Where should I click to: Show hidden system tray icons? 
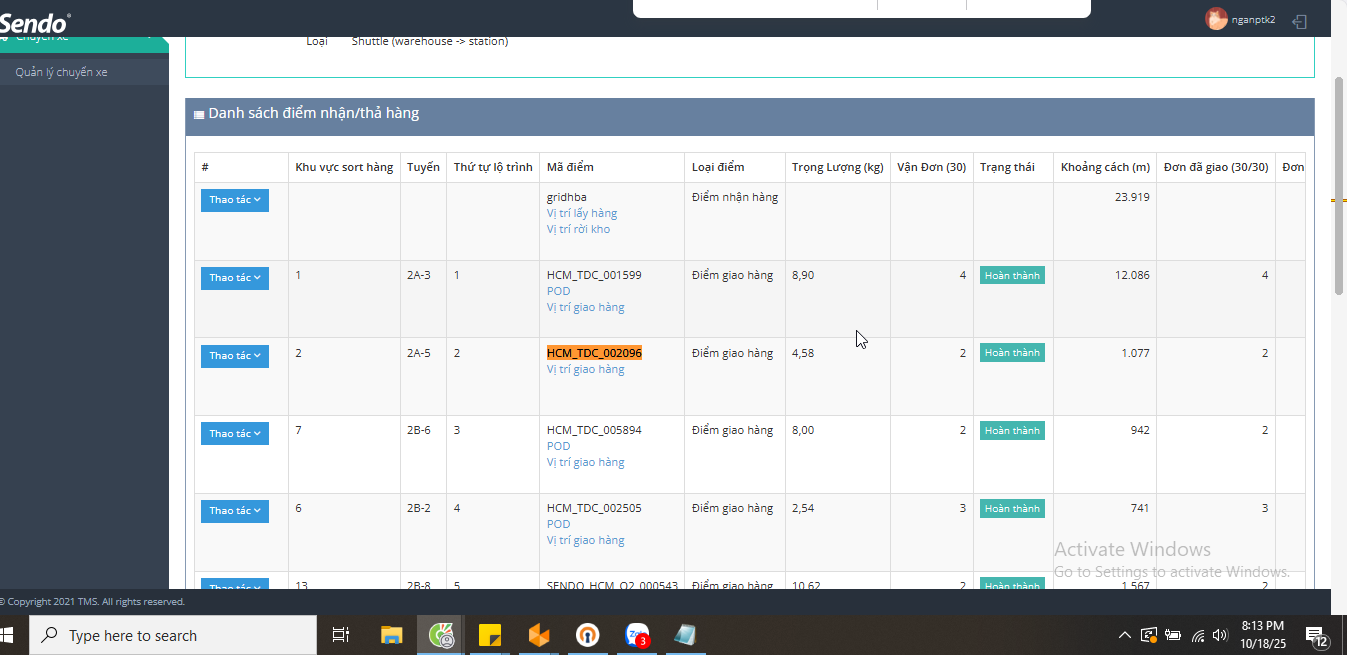pyautogui.click(x=1125, y=635)
